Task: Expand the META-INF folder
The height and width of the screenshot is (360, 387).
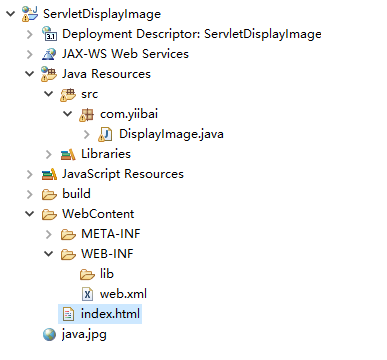Action: (49, 234)
